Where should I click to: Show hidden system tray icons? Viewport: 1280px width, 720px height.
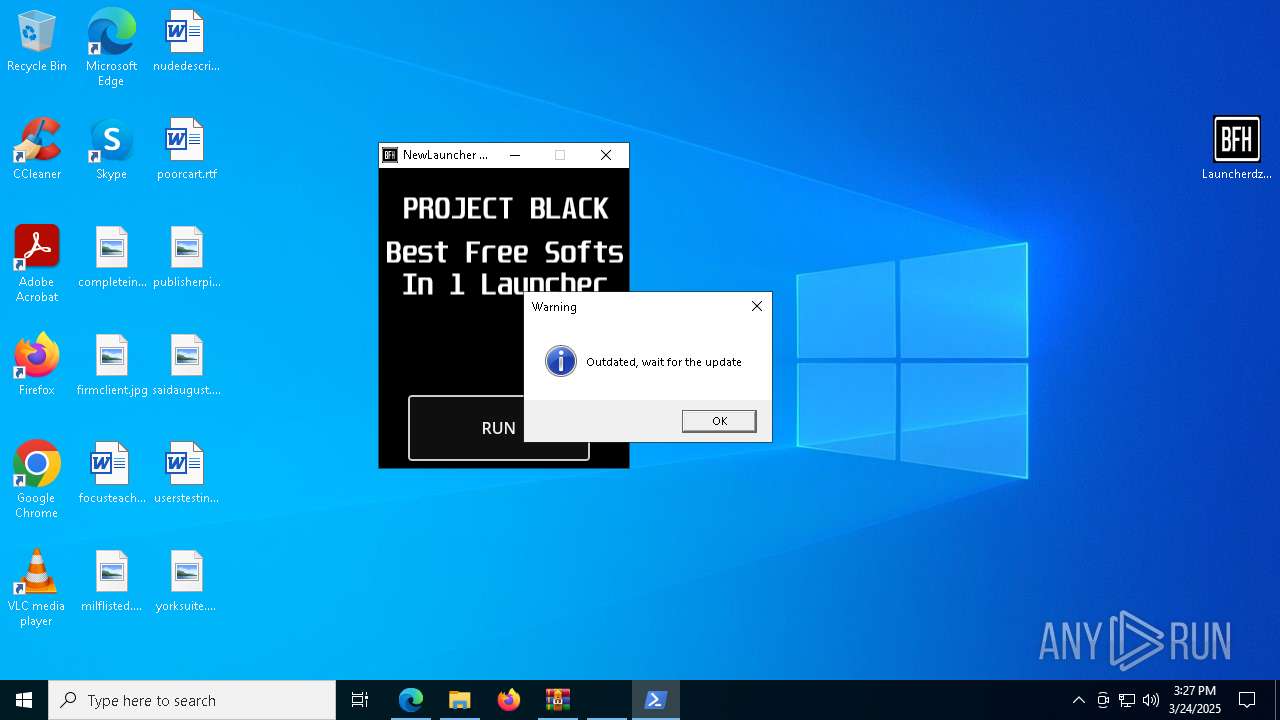pos(1078,700)
